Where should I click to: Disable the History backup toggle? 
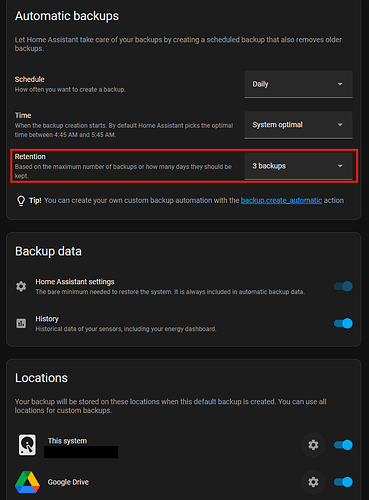tap(343, 323)
